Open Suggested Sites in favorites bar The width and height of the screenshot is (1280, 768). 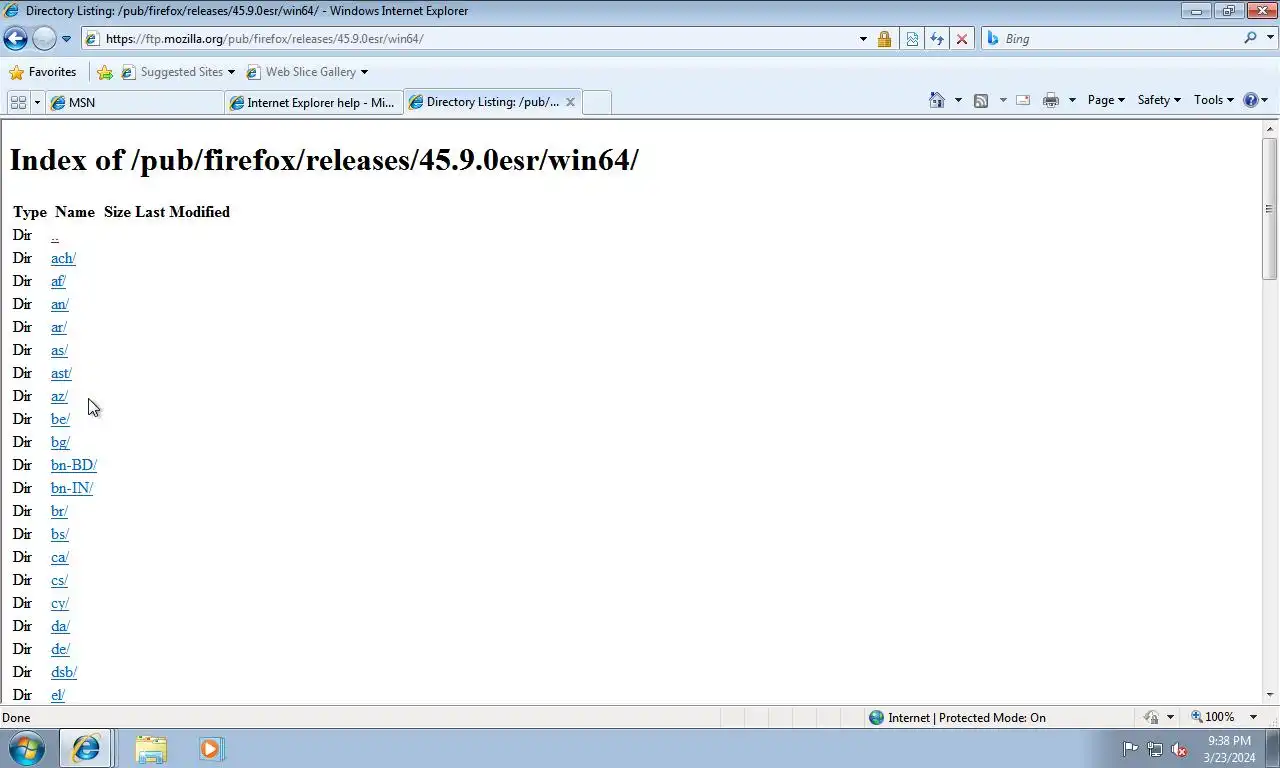tap(178, 72)
